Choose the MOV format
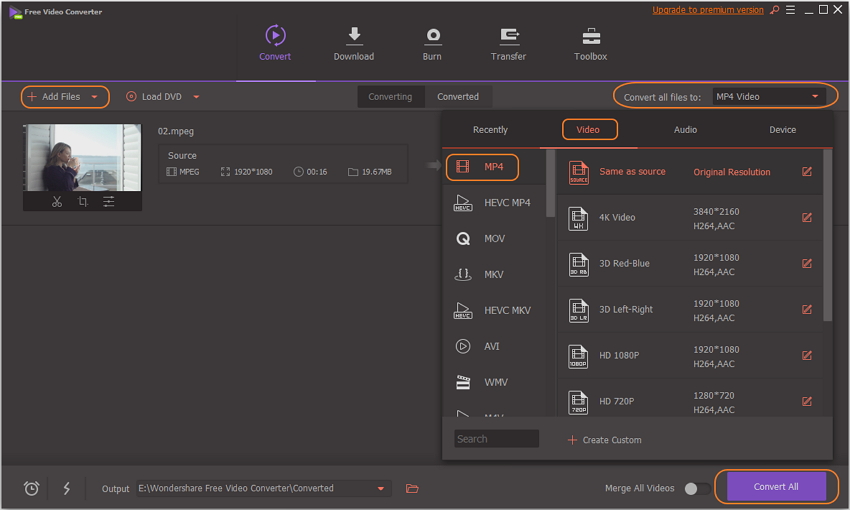The width and height of the screenshot is (850, 510). coord(493,238)
